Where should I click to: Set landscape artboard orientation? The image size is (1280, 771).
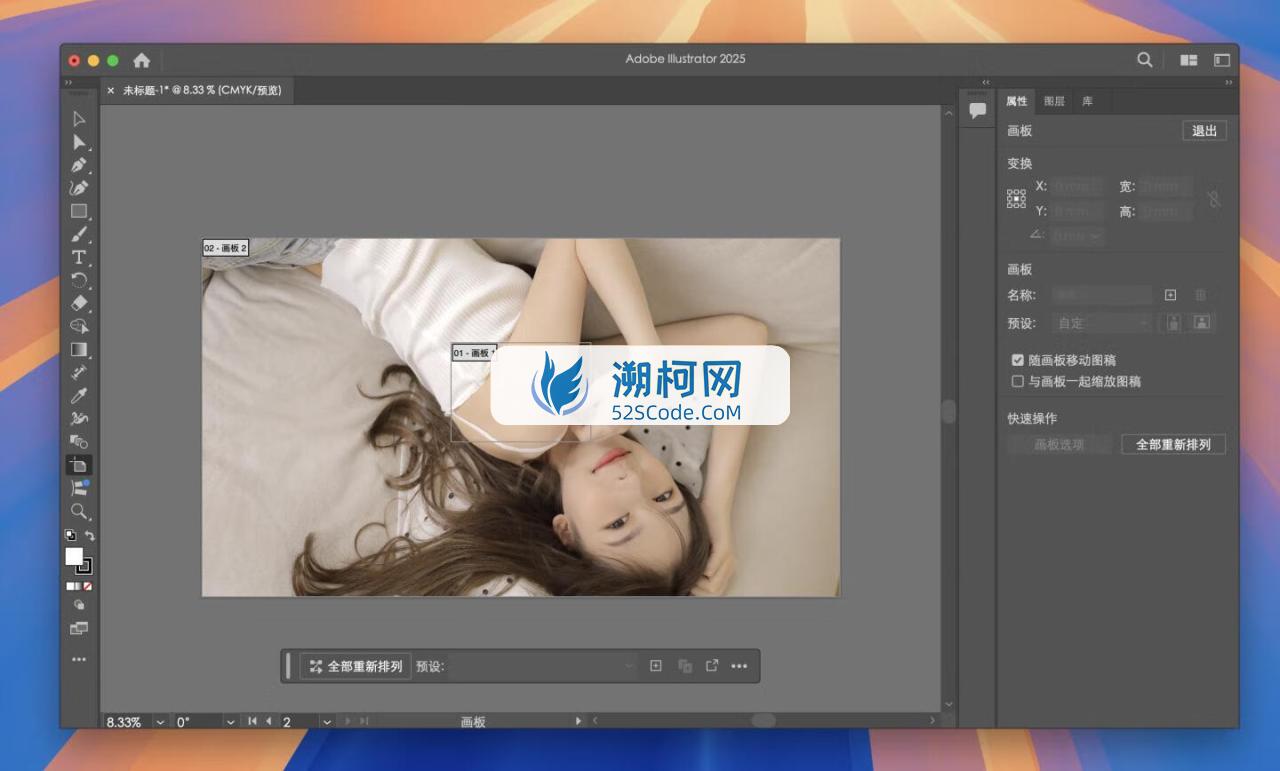[x=1202, y=323]
